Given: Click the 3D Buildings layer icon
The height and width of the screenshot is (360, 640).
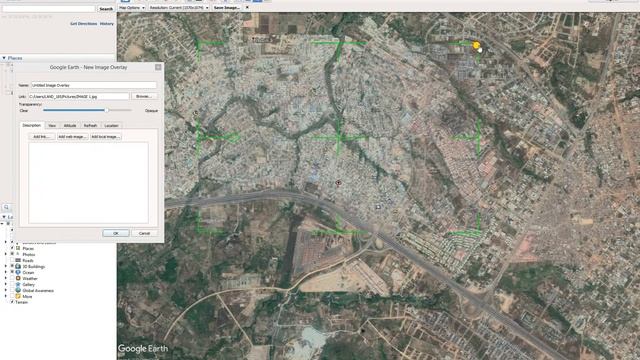Looking at the screenshot, I should 18,266.
